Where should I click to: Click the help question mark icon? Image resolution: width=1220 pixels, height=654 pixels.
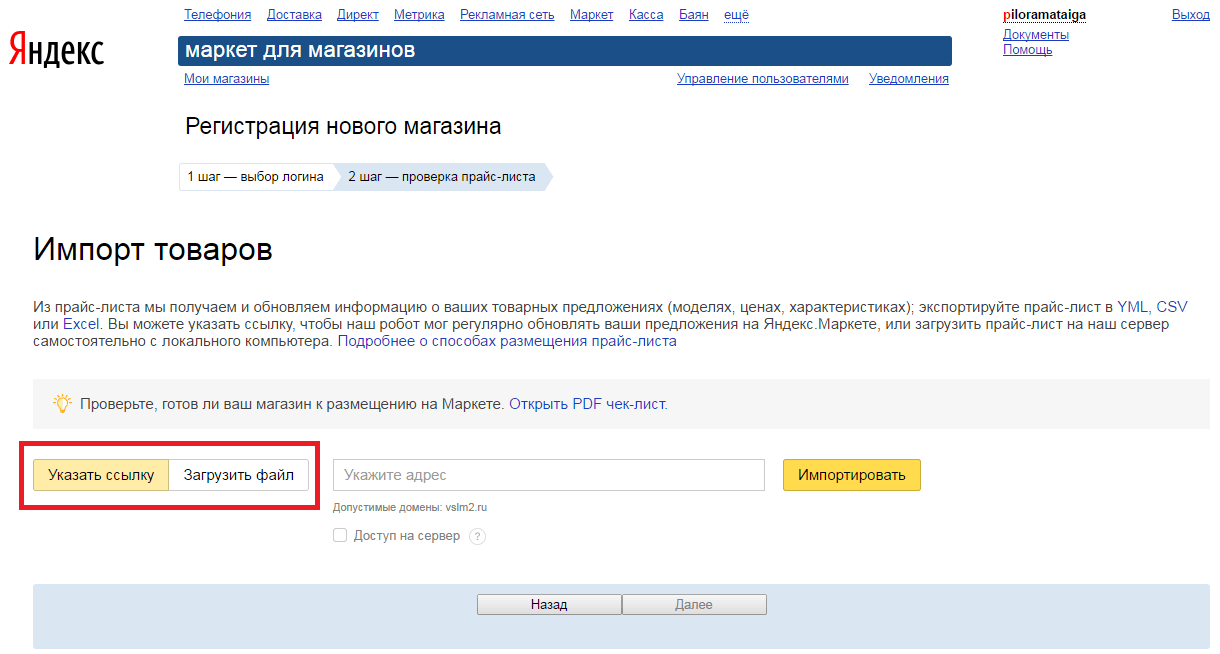[477, 537]
